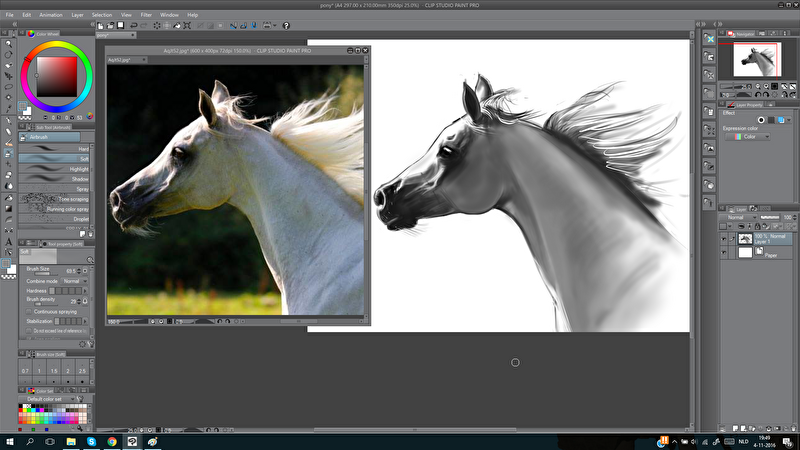Toggle brush density pressure dynamics button
The image size is (800, 450).
pos(85,301)
